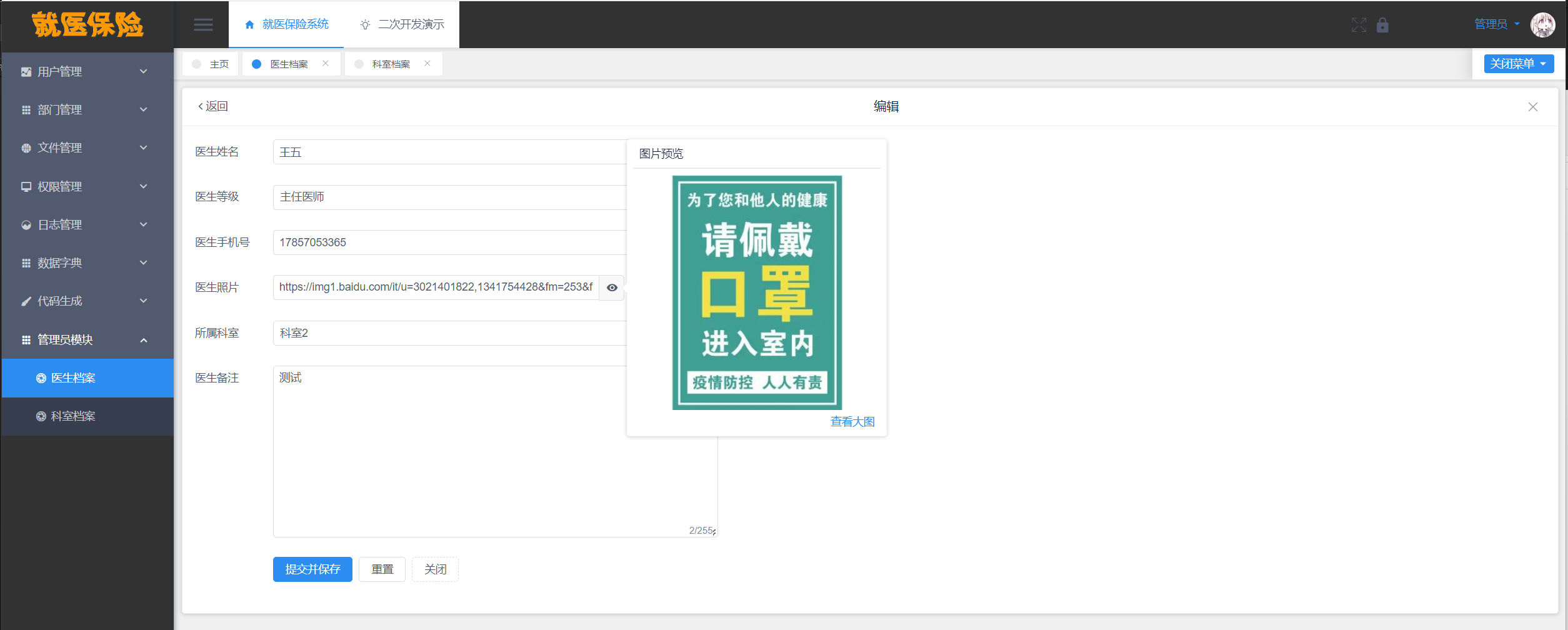Toggle the eye preview icon for 医生照片
Viewport: 1568px width, 630px height.
click(x=612, y=287)
